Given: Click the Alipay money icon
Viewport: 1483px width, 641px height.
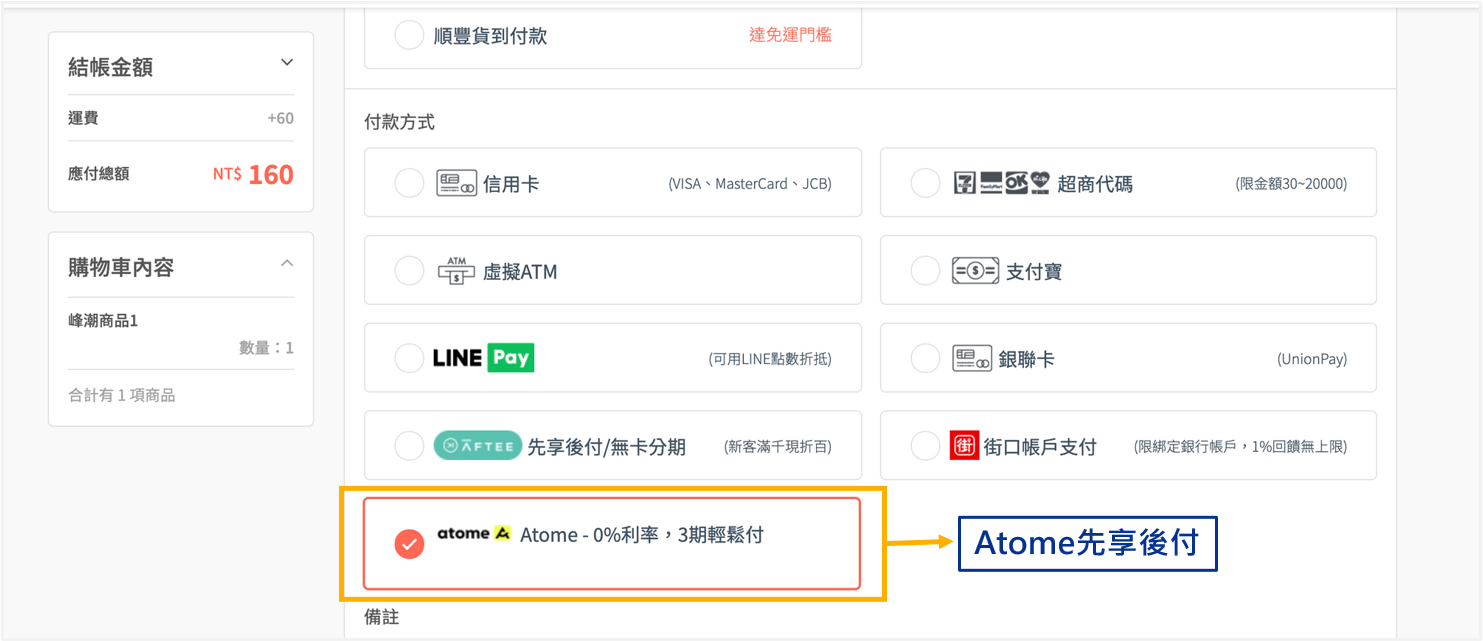Looking at the screenshot, I should (975, 271).
